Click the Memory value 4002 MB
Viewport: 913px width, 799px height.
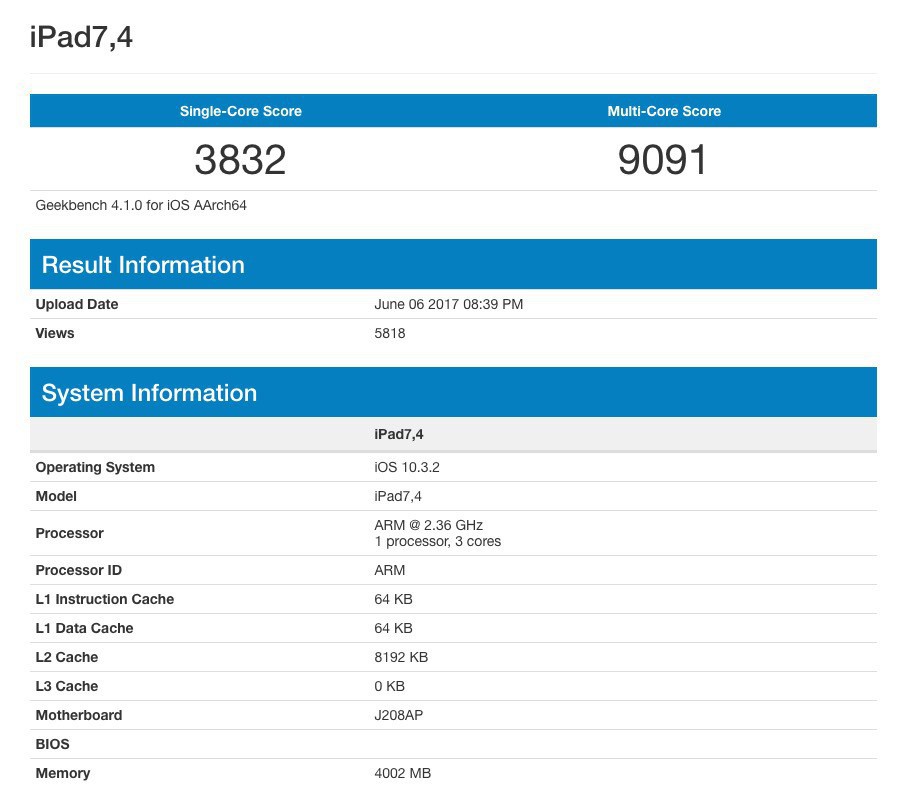coord(402,773)
